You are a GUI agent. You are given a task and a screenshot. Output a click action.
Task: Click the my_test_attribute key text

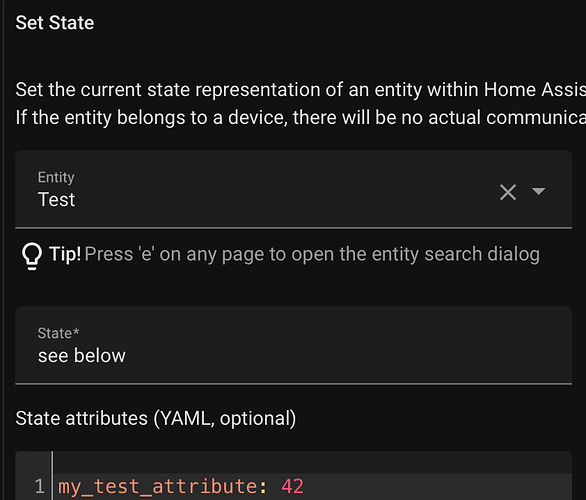point(158,487)
